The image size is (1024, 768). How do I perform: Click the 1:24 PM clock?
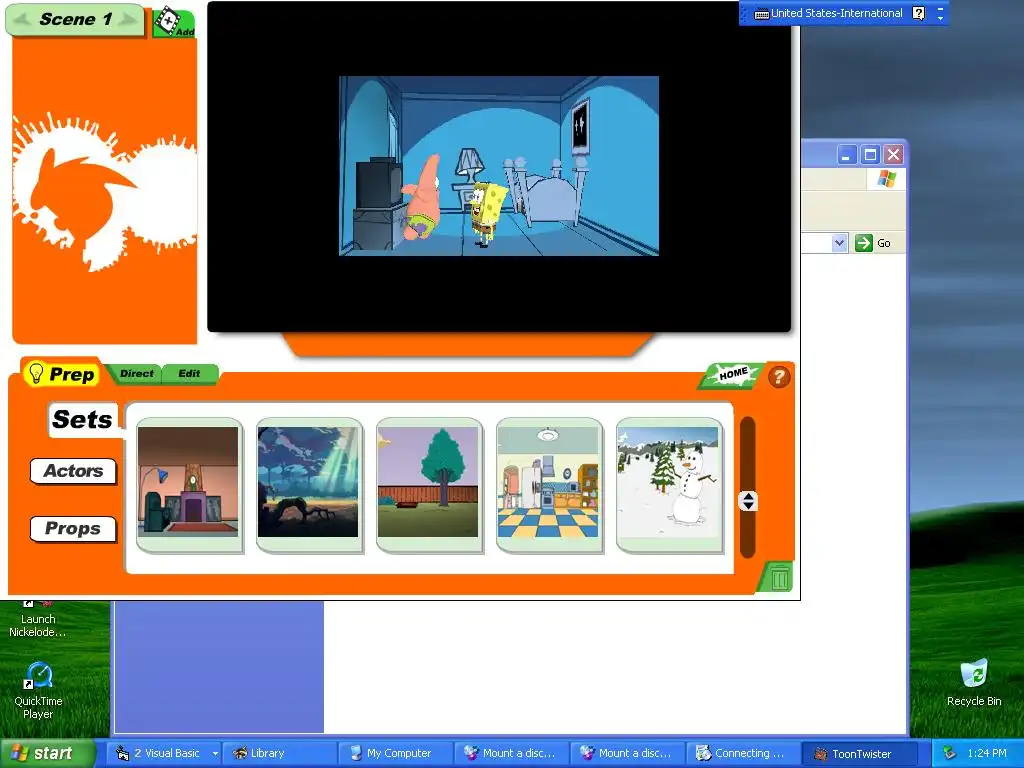click(x=987, y=753)
